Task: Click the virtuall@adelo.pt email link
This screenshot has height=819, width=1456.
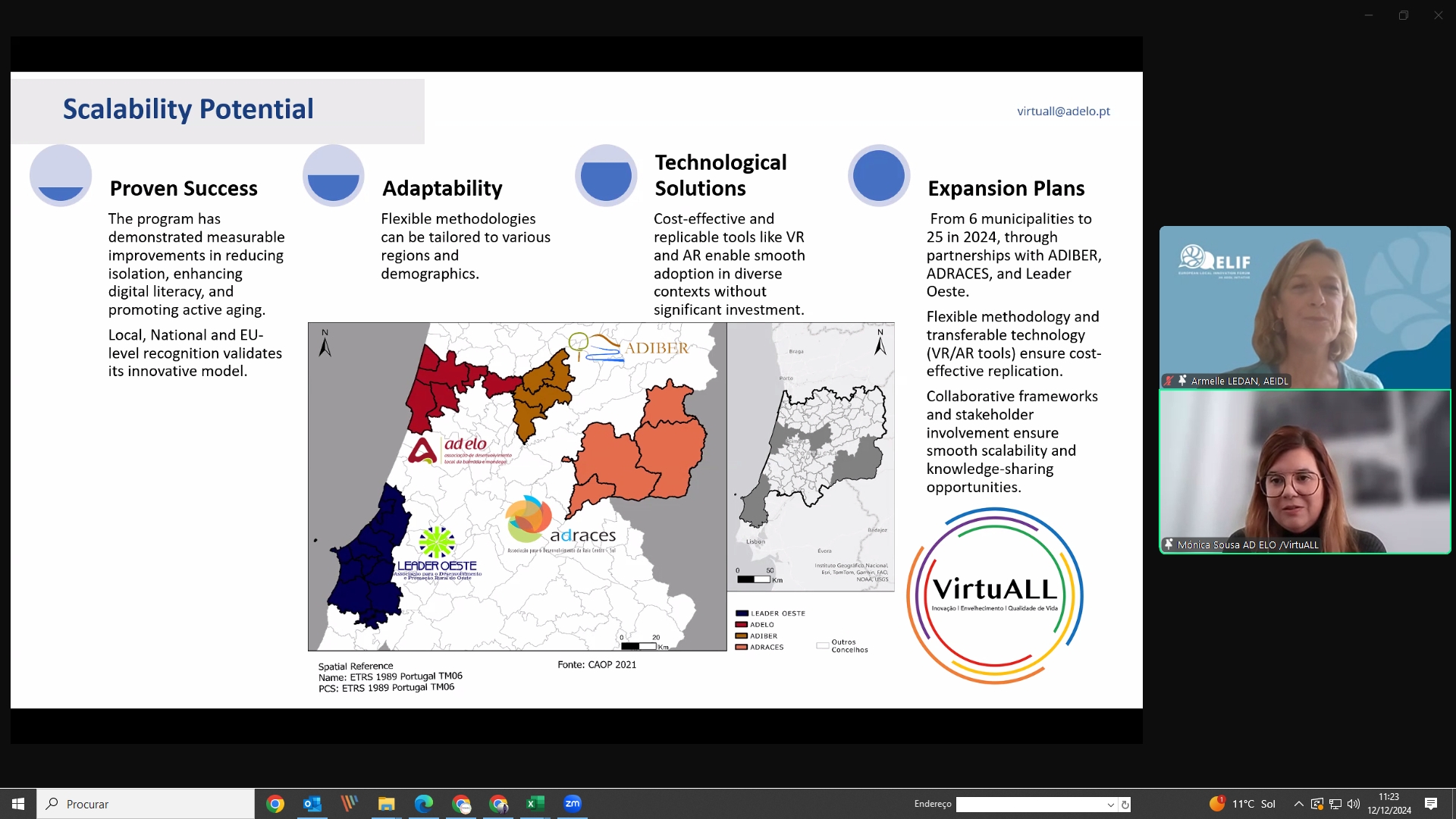Action: (1063, 111)
